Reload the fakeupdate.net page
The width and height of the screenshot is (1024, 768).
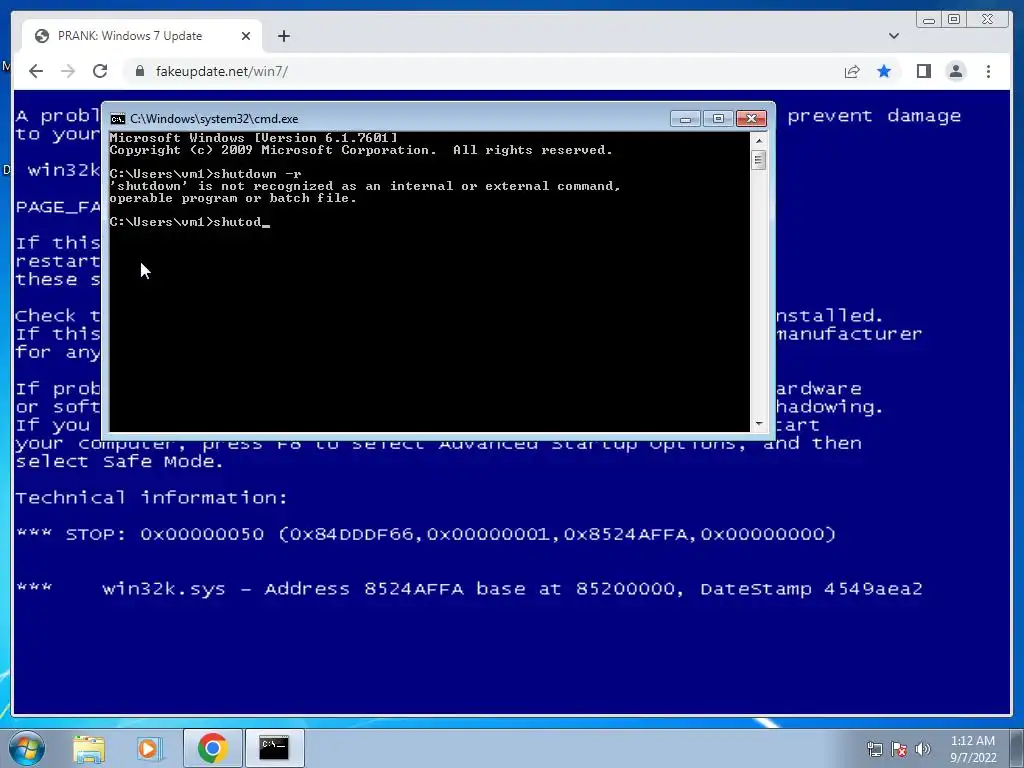[100, 71]
